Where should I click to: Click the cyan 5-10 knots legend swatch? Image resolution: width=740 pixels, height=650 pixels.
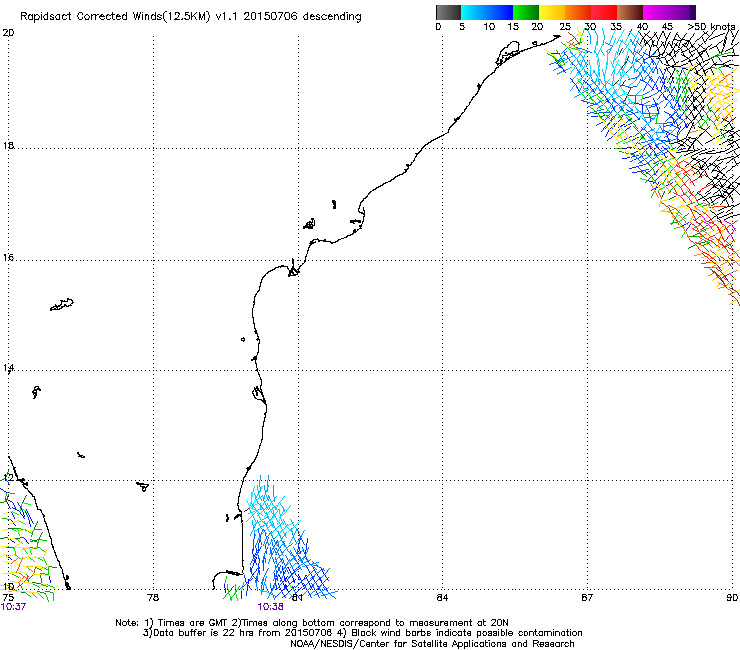pyautogui.click(x=474, y=12)
